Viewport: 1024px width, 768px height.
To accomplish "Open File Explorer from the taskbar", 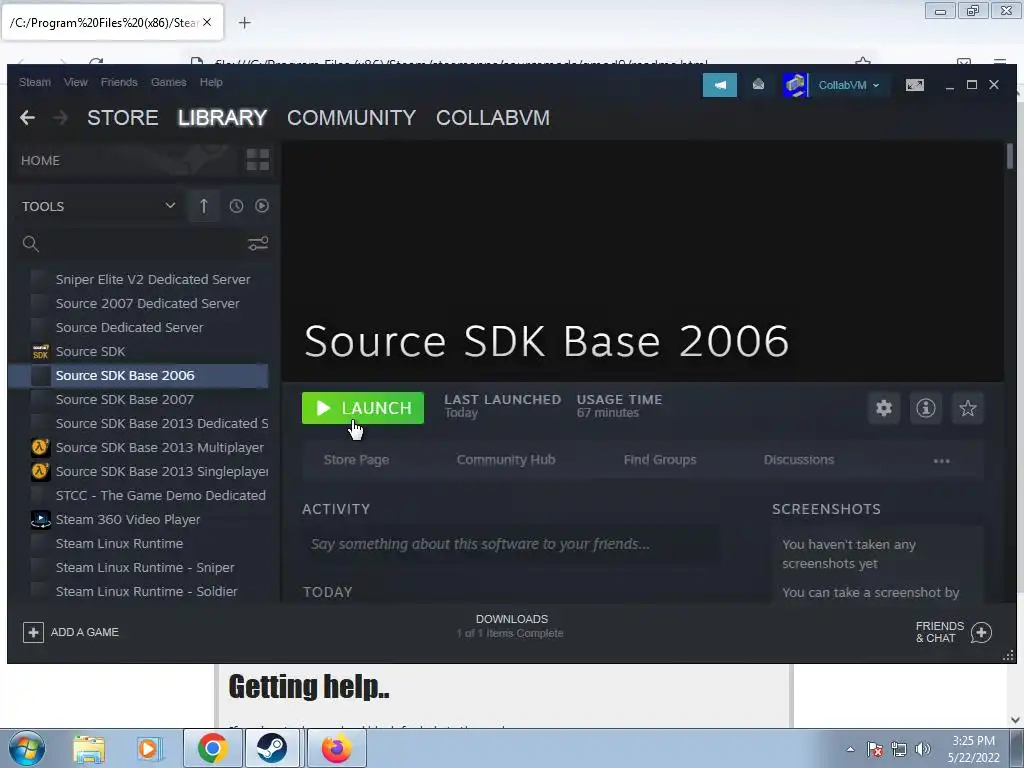I will coord(89,749).
